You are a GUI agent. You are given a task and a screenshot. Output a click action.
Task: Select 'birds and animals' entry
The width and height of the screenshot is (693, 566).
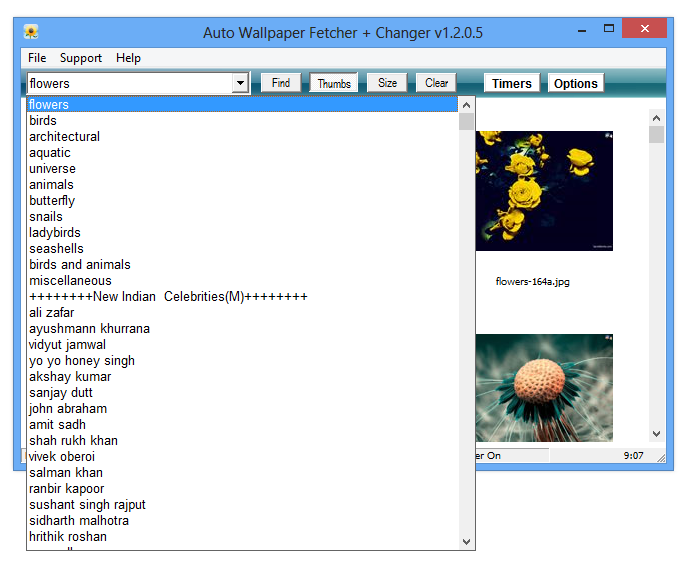tap(243, 265)
